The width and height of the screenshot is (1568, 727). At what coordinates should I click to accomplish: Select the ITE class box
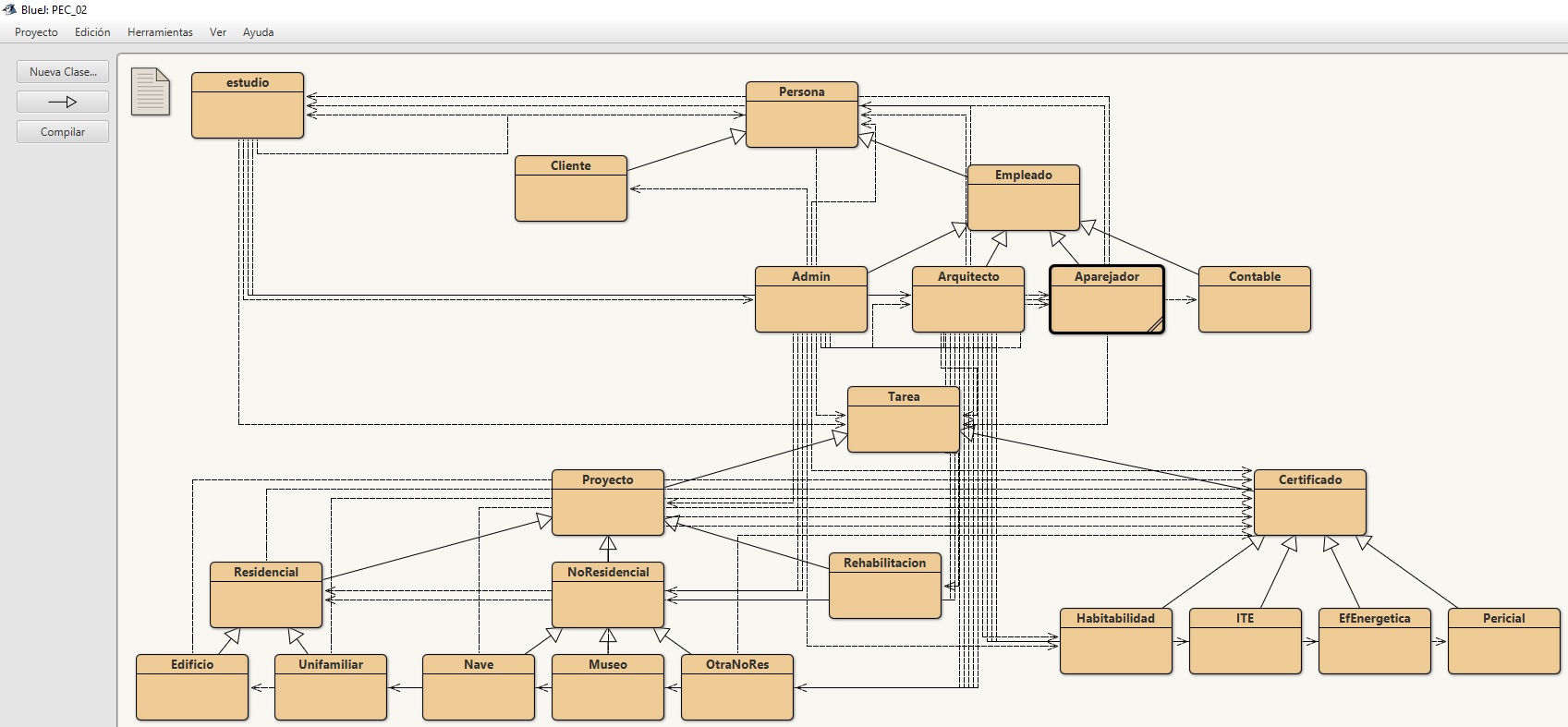(1246, 641)
